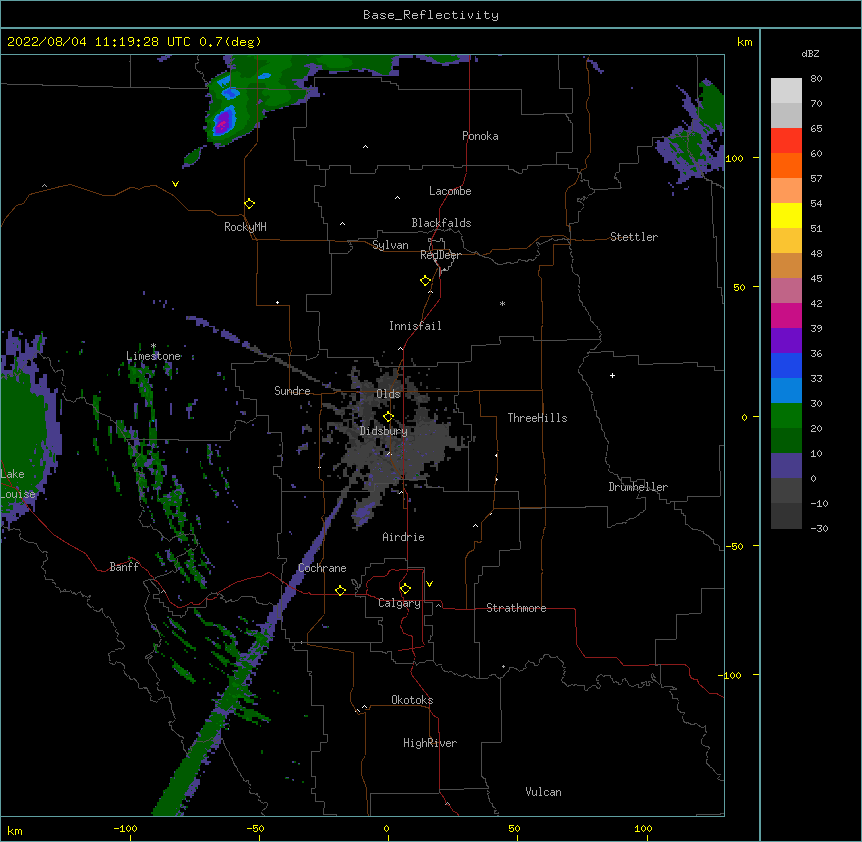Pick the light gray swatch between 80 and 70 dBZ

(x=786, y=91)
